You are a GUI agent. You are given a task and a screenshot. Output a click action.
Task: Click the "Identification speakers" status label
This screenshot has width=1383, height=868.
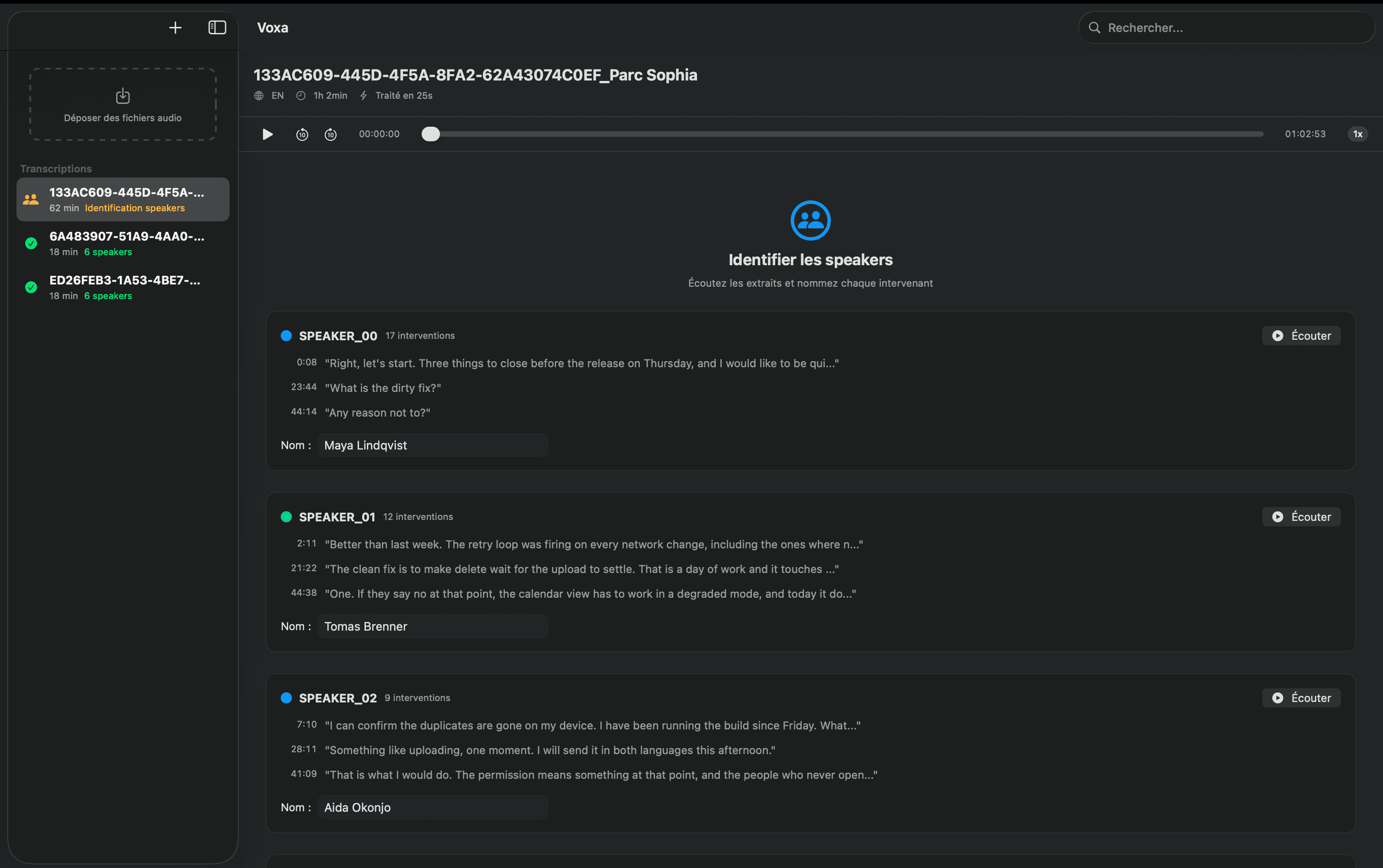pyautogui.click(x=135, y=208)
